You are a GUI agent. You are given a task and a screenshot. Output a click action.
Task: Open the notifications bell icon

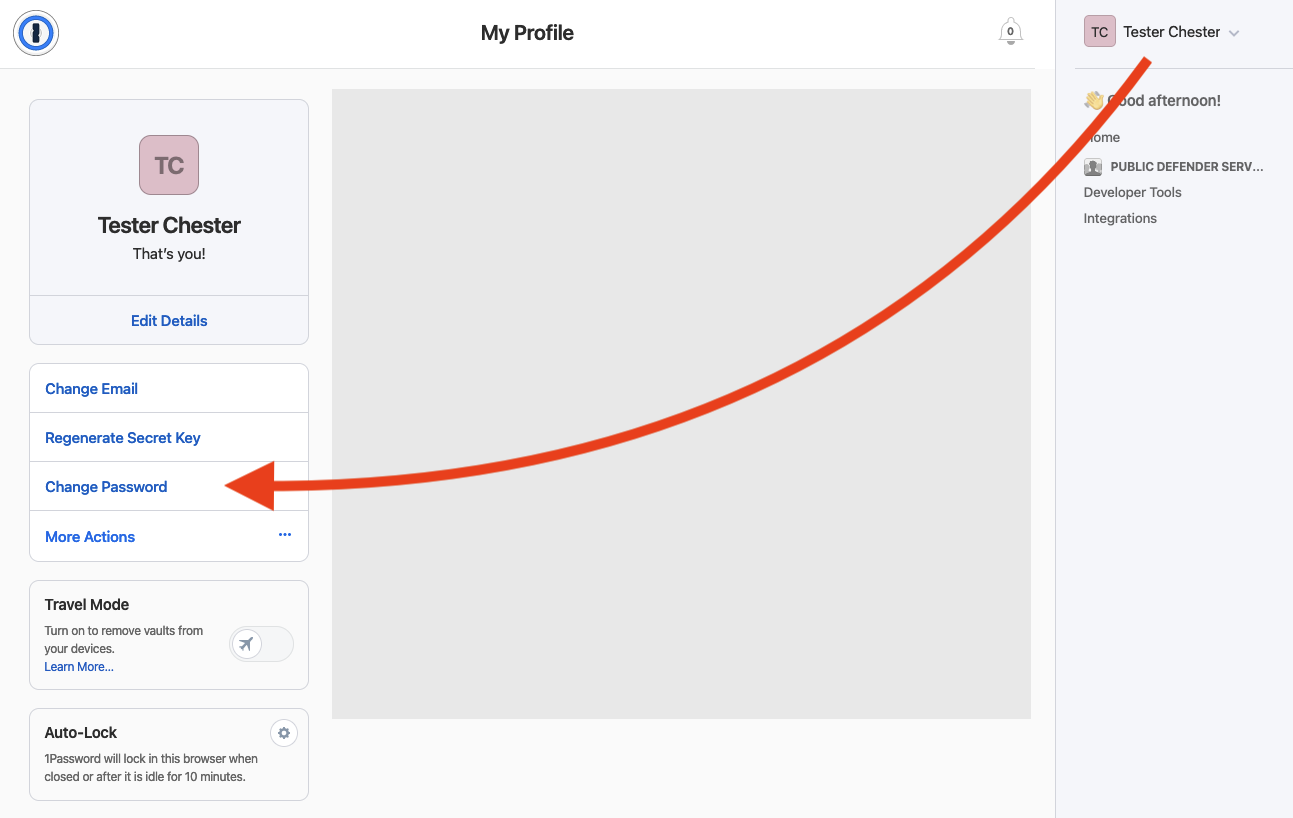pos(1010,32)
